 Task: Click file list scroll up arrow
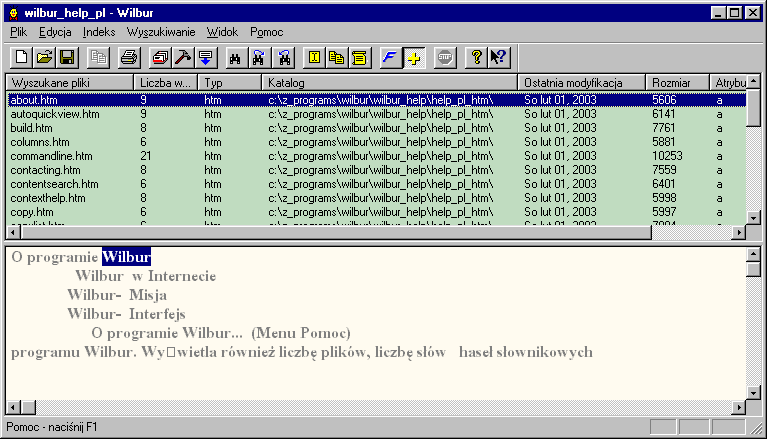pyautogui.click(x=753, y=82)
